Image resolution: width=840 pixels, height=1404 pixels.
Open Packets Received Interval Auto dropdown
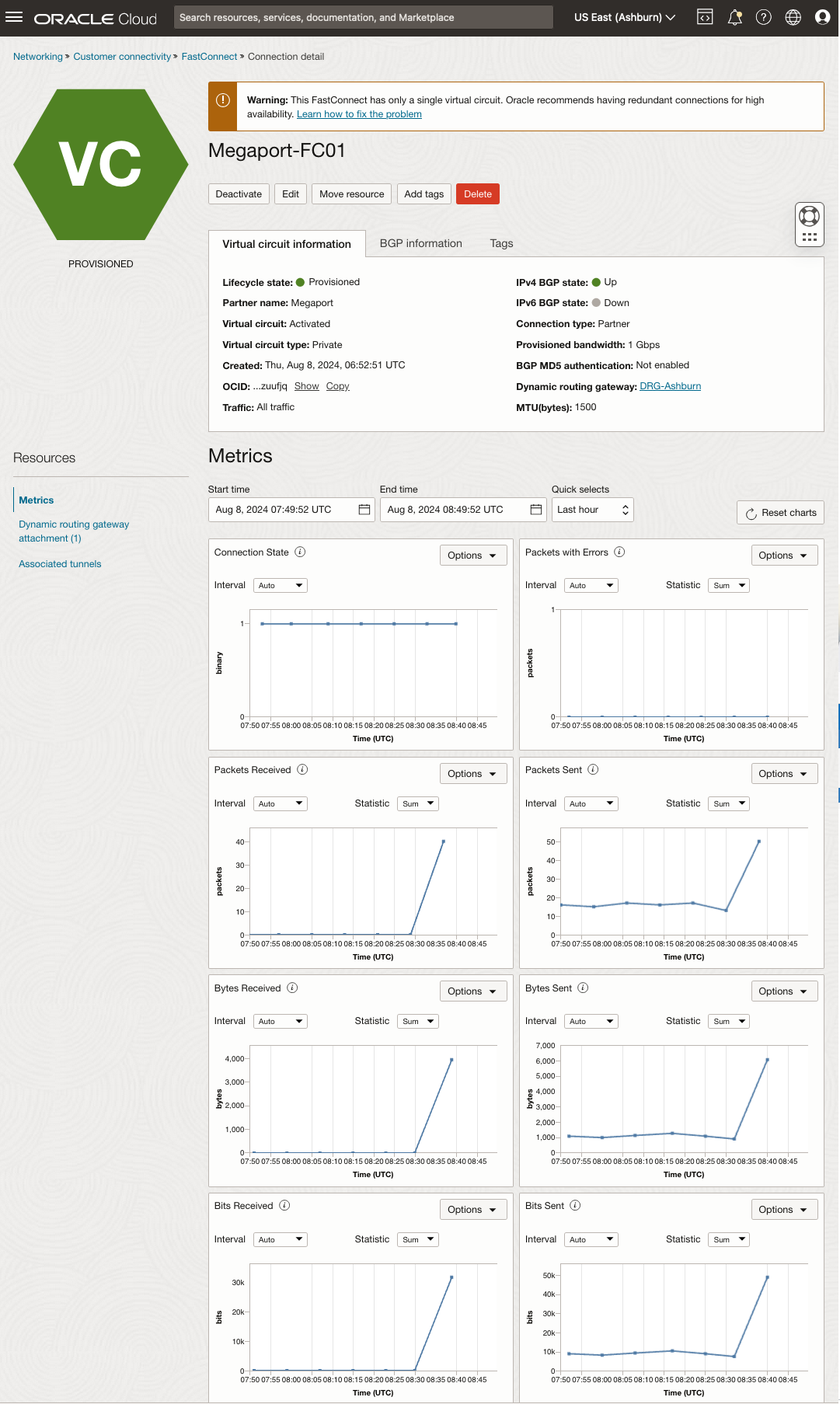pyautogui.click(x=281, y=804)
